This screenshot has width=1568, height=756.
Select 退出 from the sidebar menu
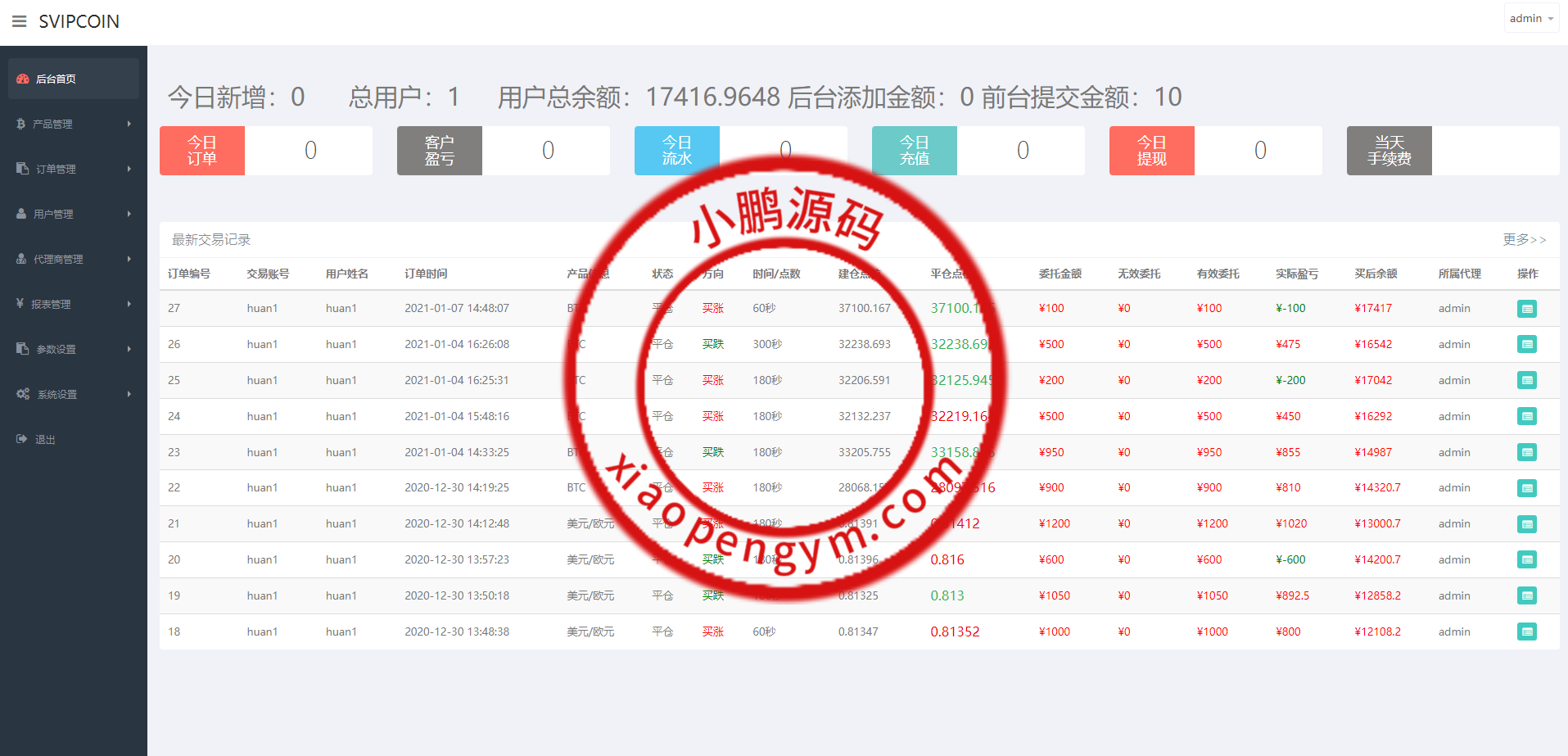[x=45, y=438]
